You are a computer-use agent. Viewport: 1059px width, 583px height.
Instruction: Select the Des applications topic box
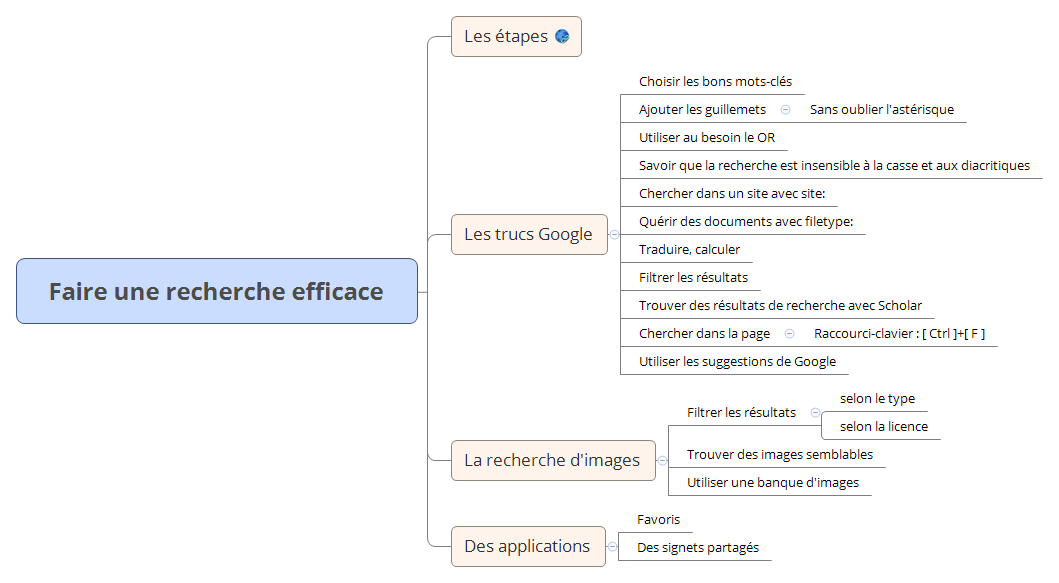tap(527, 546)
